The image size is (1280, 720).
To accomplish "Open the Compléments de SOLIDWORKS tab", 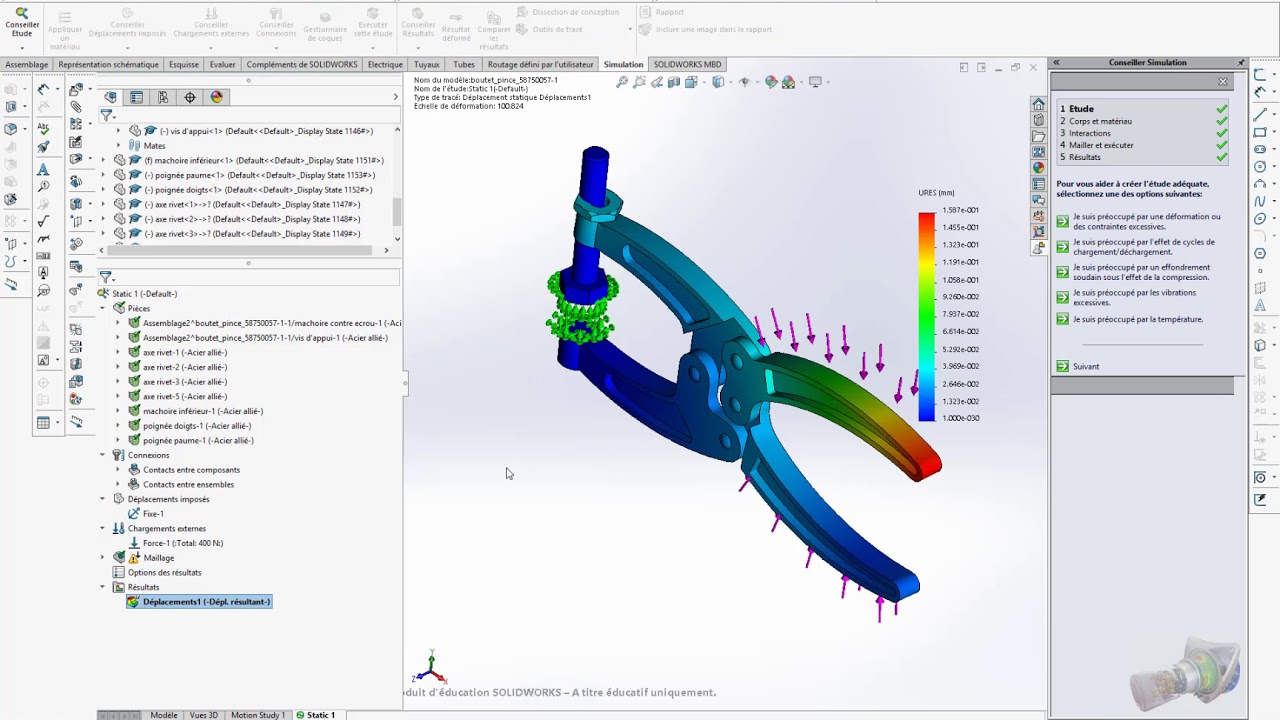I will click(x=302, y=64).
